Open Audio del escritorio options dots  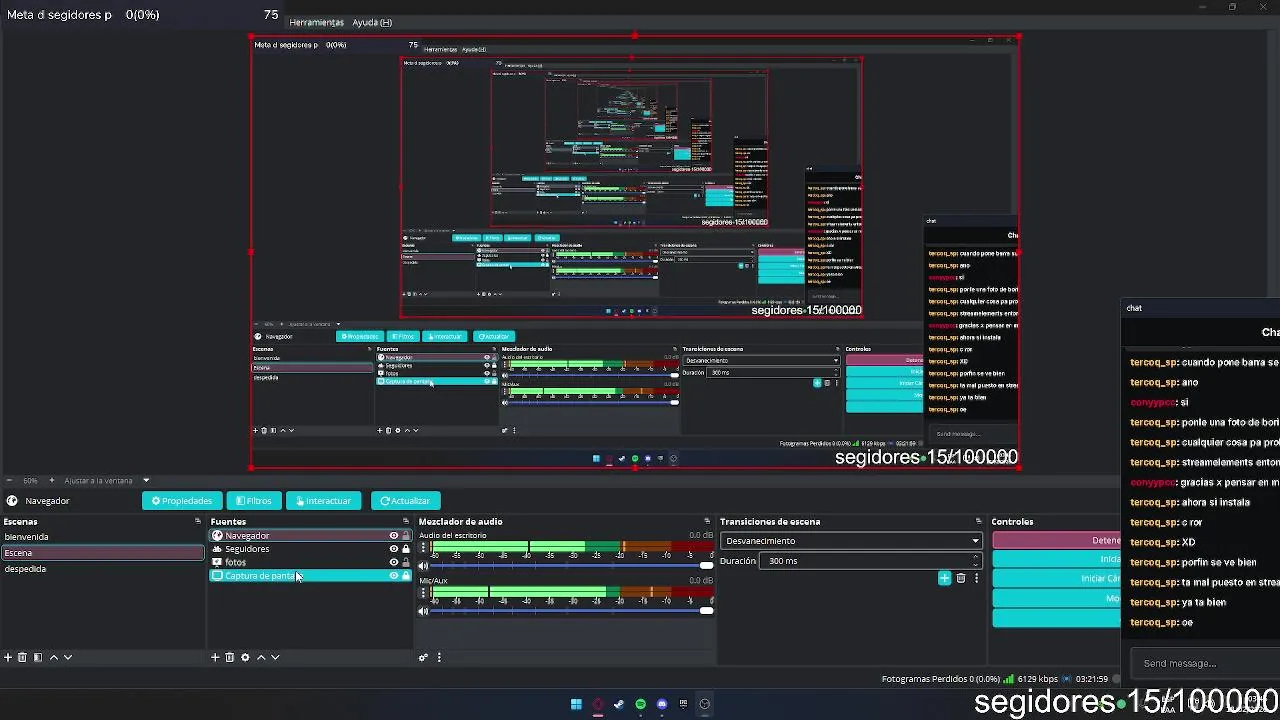pyautogui.click(x=423, y=548)
